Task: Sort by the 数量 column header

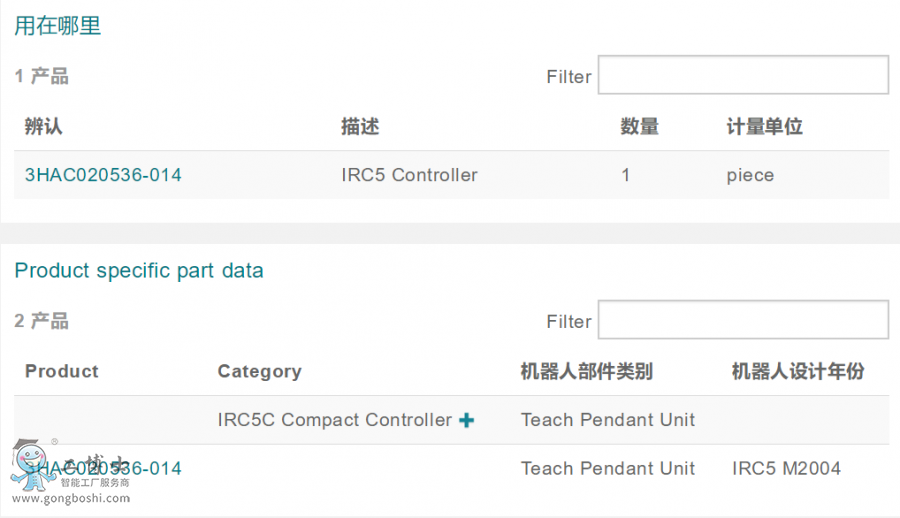Action: point(640,127)
